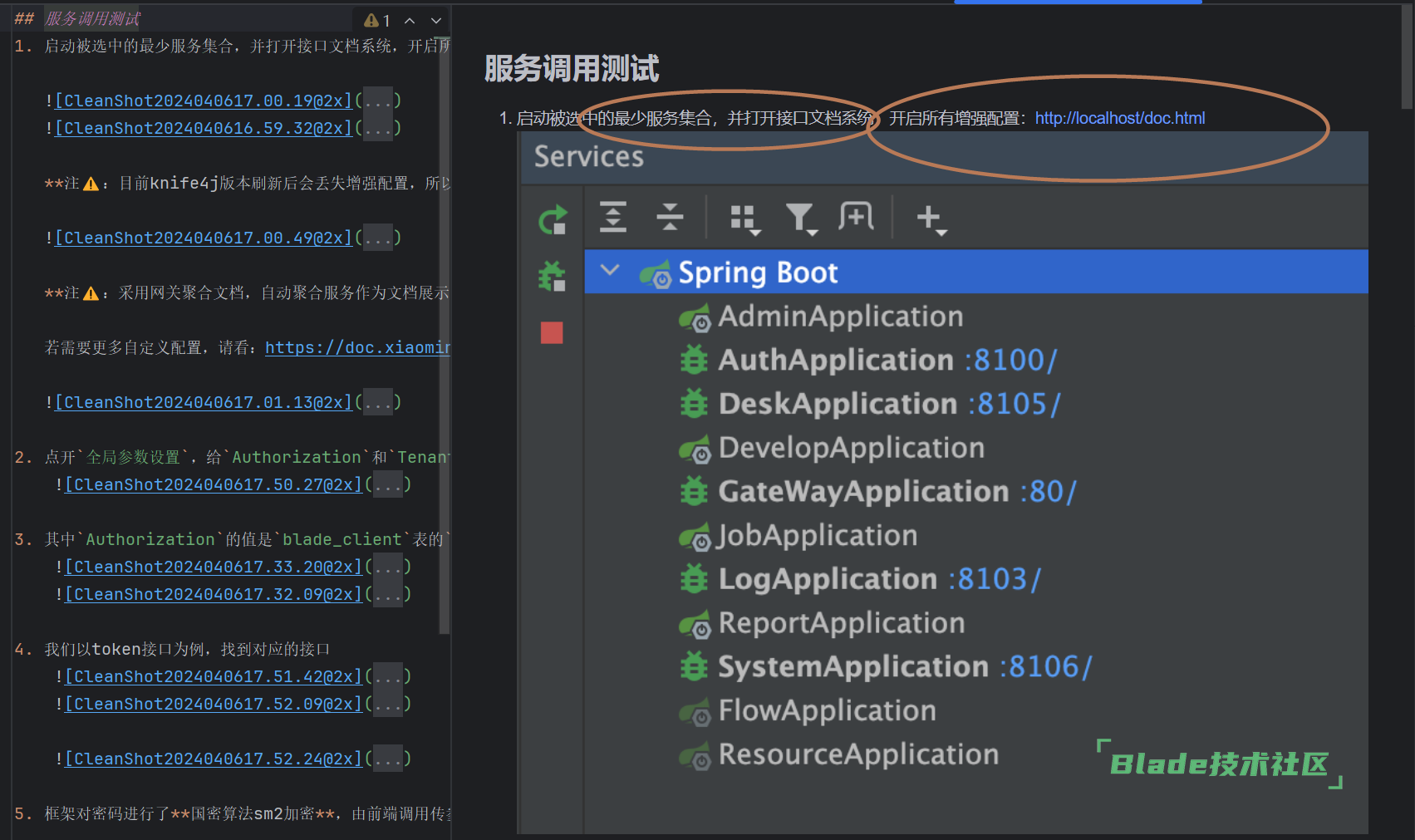Click the rerun services icon in Services panel
Screen dimensions: 1415x840
pyautogui.click(x=553, y=219)
